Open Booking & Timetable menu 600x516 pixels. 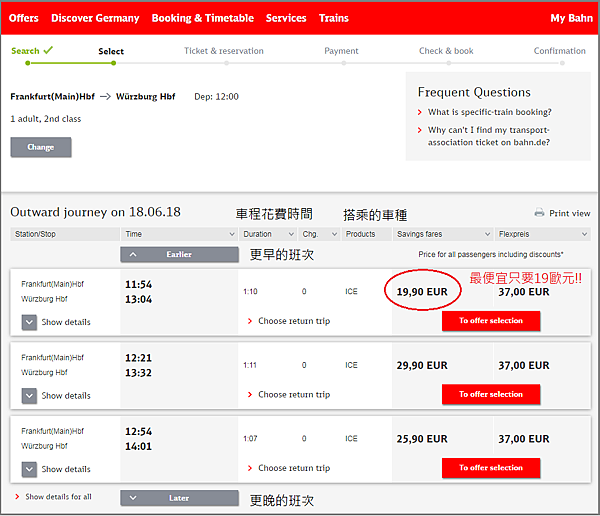click(x=203, y=18)
